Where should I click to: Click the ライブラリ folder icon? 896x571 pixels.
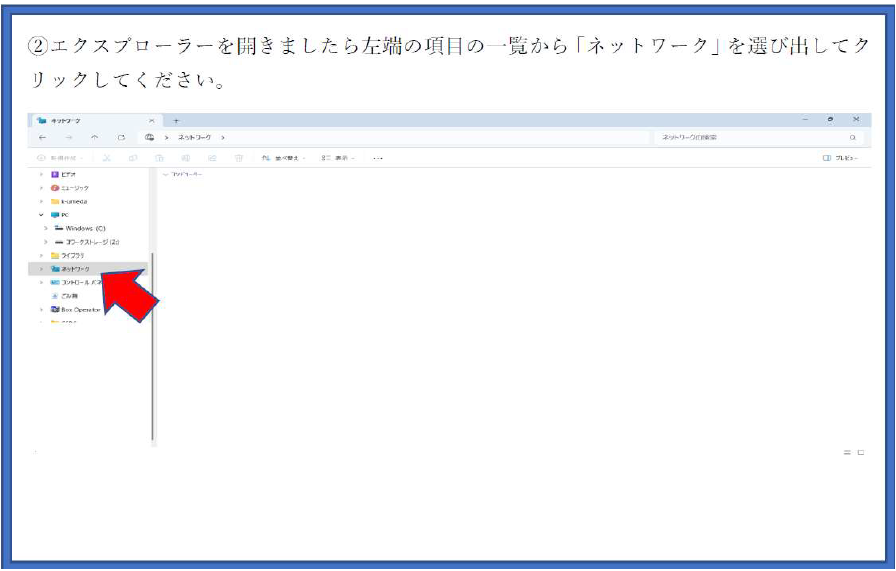pyautogui.click(x=55, y=255)
